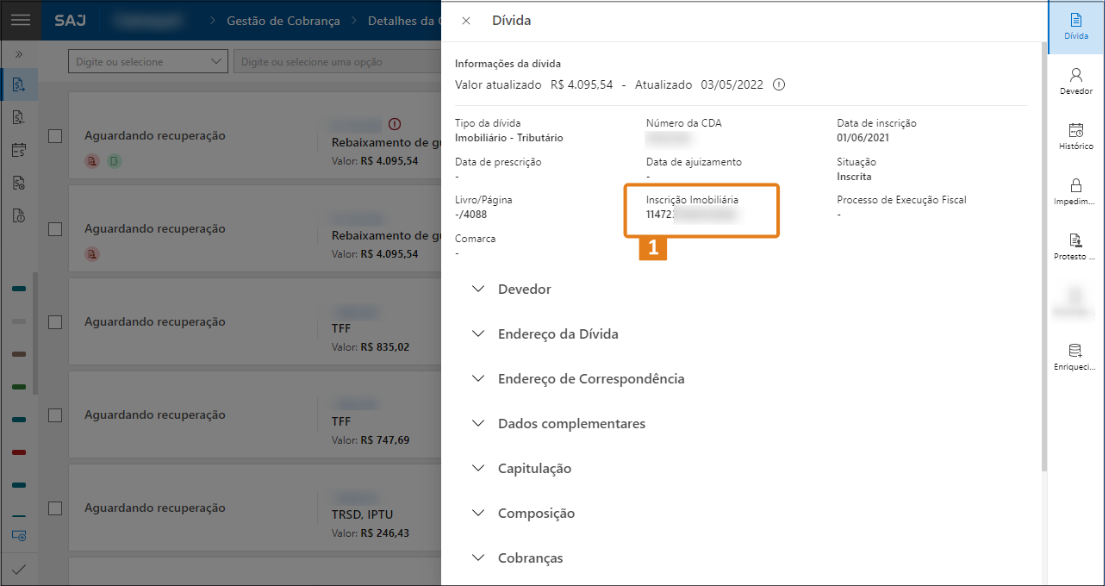
Task: Close the Dívida panel
Action: coord(466,20)
